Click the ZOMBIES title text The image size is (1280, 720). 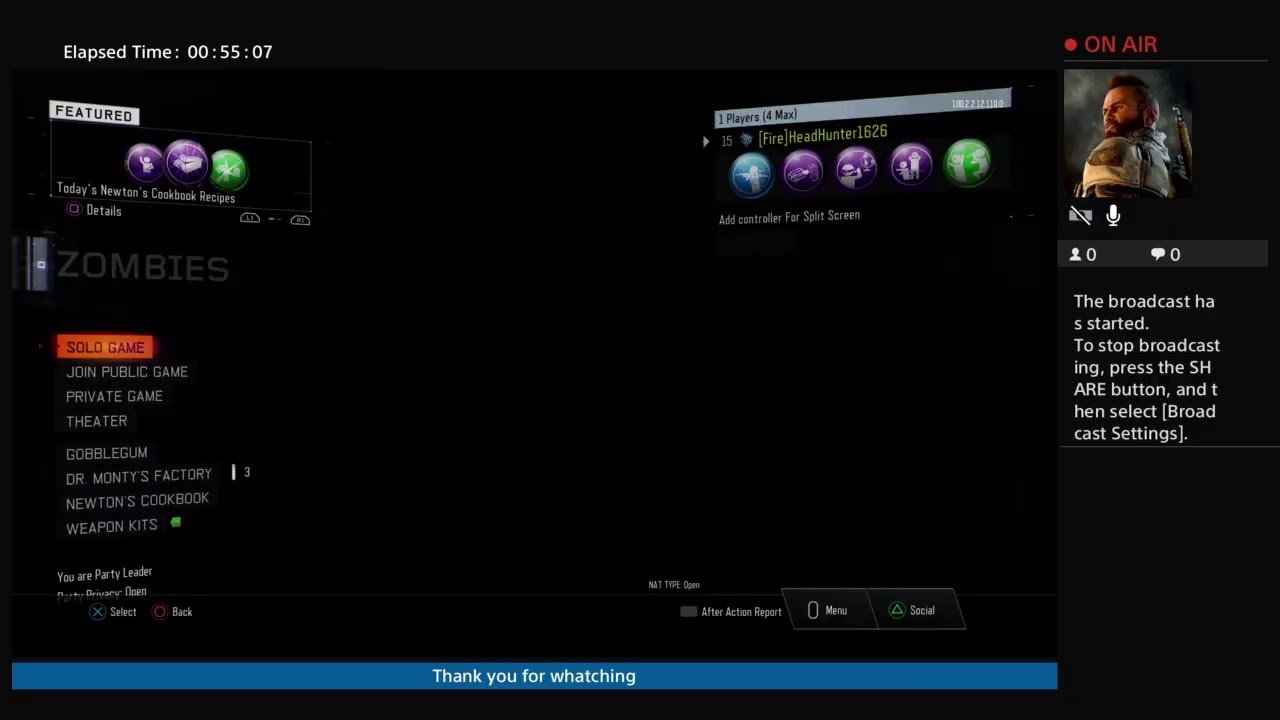[x=142, y=267]
